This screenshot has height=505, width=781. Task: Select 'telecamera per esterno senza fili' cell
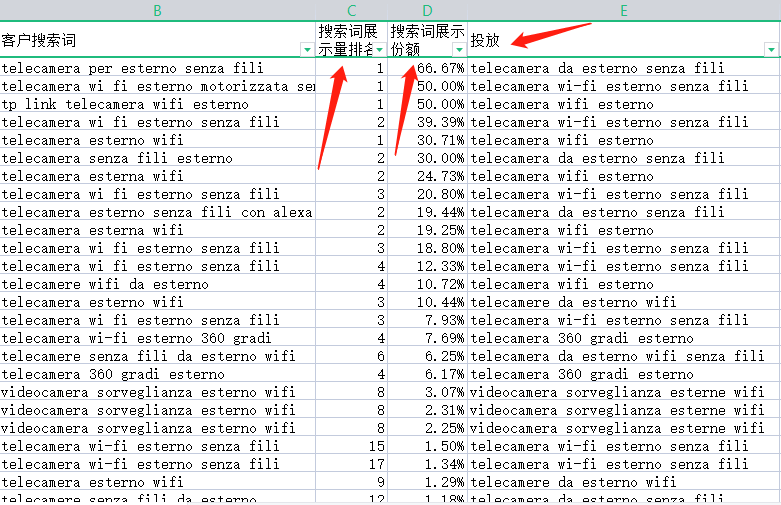point(133,68)
